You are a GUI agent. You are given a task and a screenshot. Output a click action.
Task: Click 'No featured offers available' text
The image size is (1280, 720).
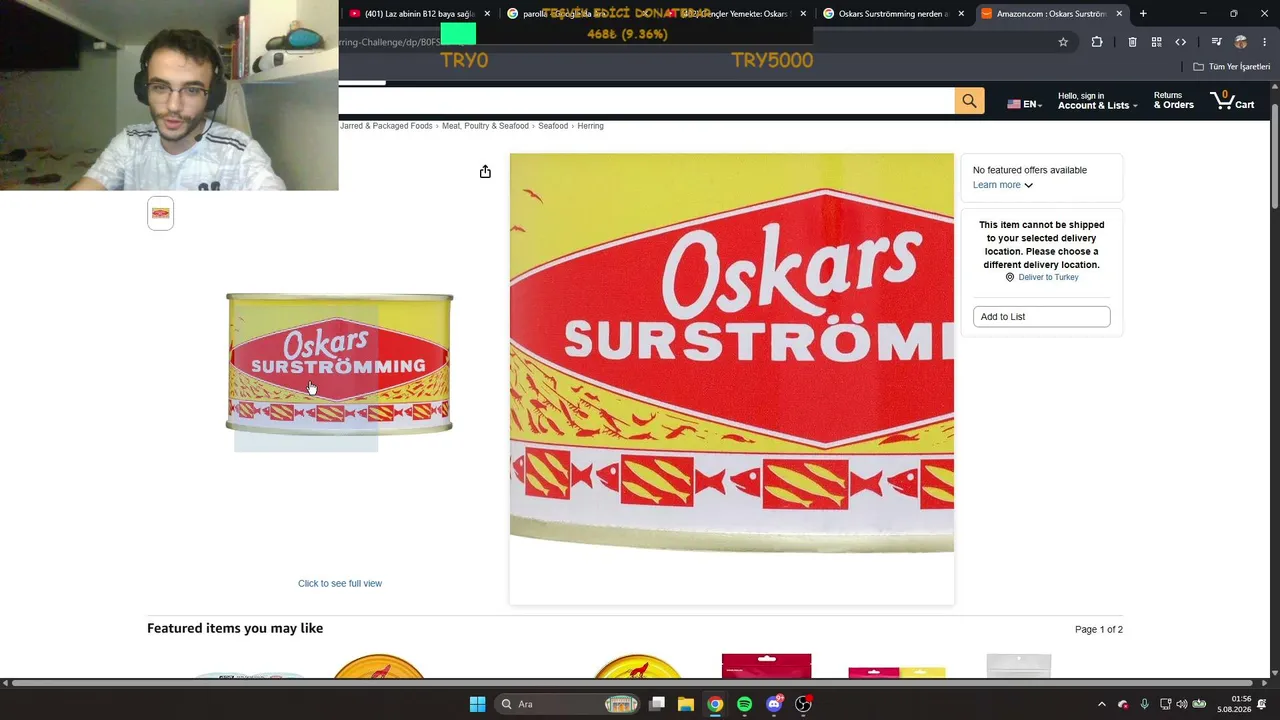point(1030,170)
